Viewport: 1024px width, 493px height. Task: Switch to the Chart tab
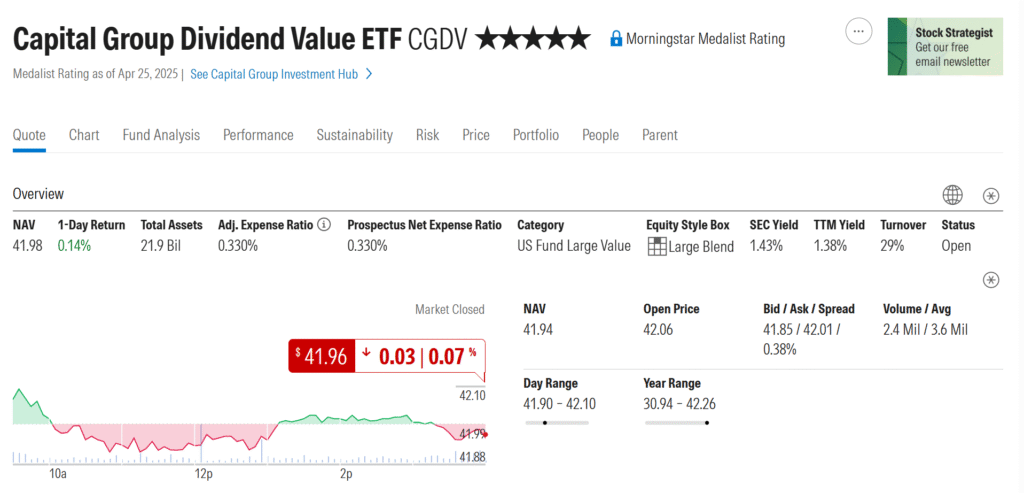(84, 135)
